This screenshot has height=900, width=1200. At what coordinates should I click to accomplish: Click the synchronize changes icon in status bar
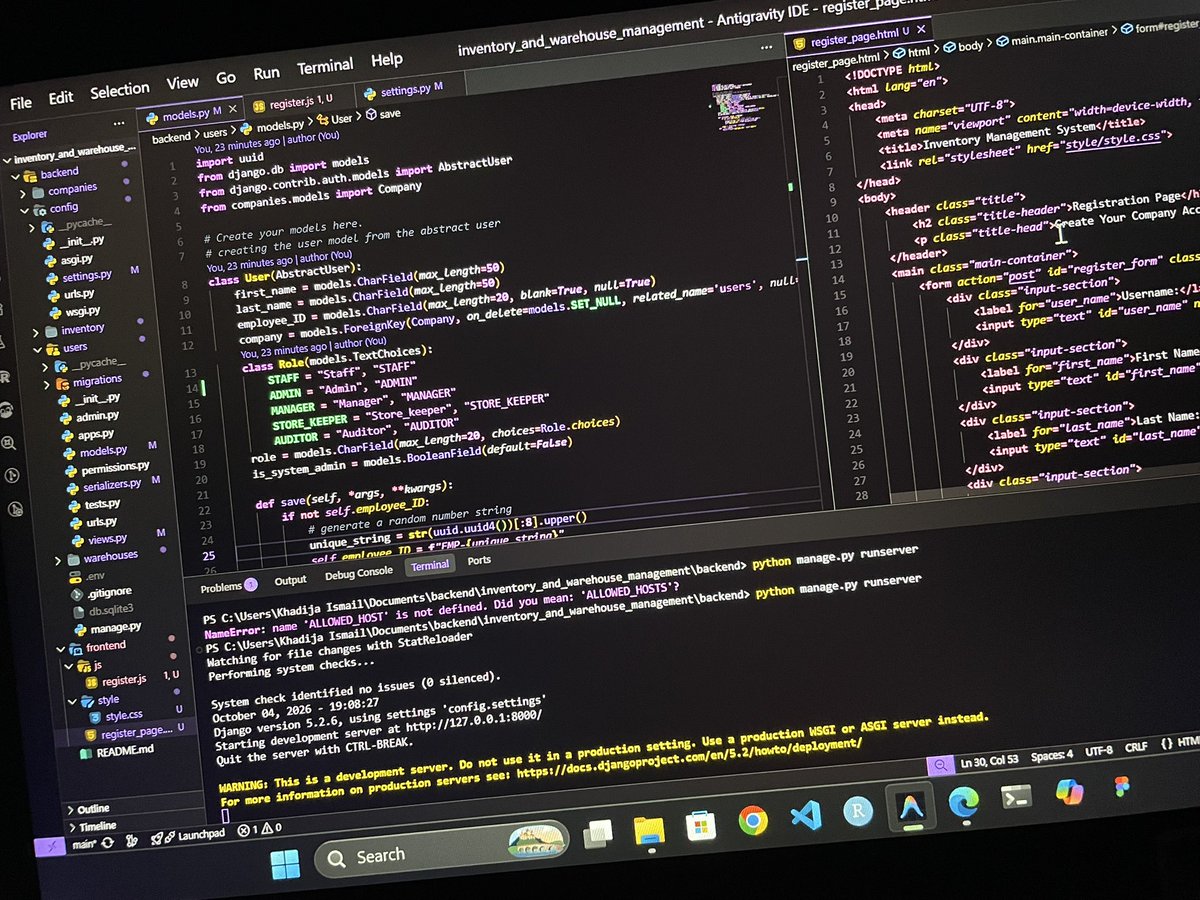click(x=107, y=842)
